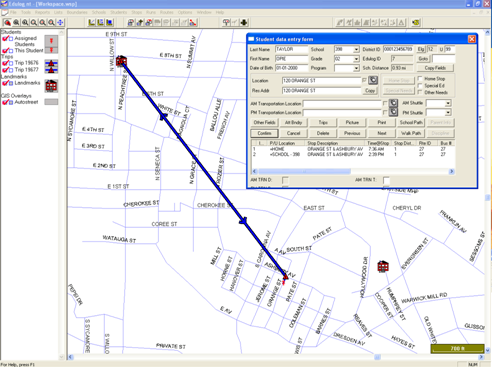Click the trip list horizontal scrollbar thumb
Screen dimensions: 492x367
pos(304,171)
